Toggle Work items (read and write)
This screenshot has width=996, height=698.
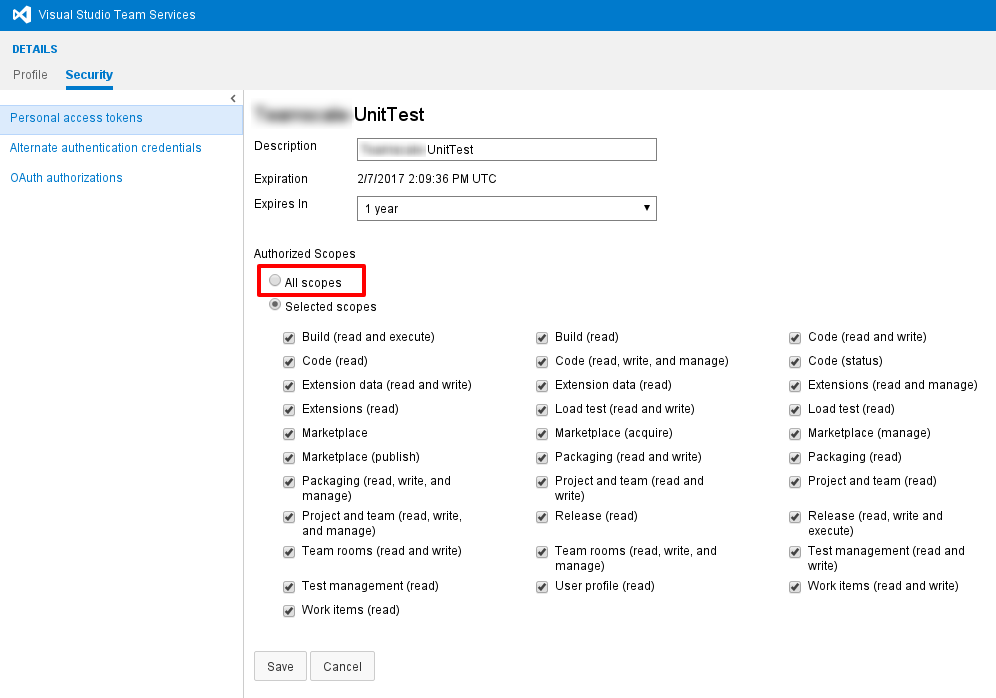click(x=795, y=587)
